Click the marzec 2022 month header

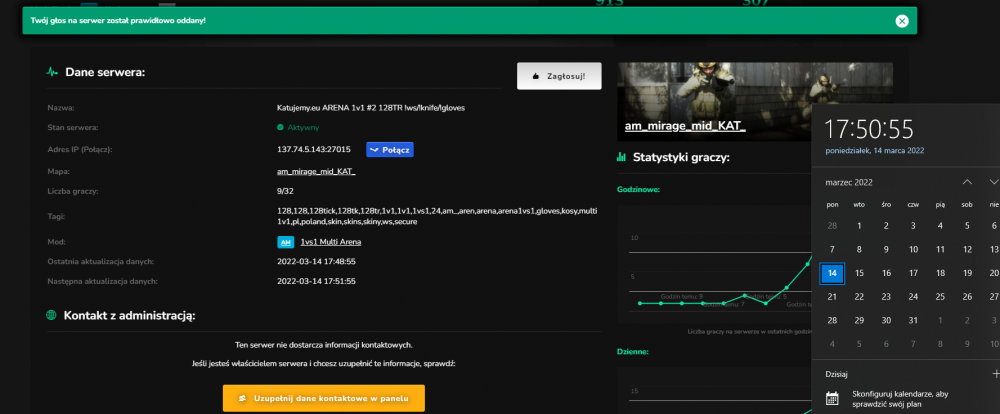849,182
